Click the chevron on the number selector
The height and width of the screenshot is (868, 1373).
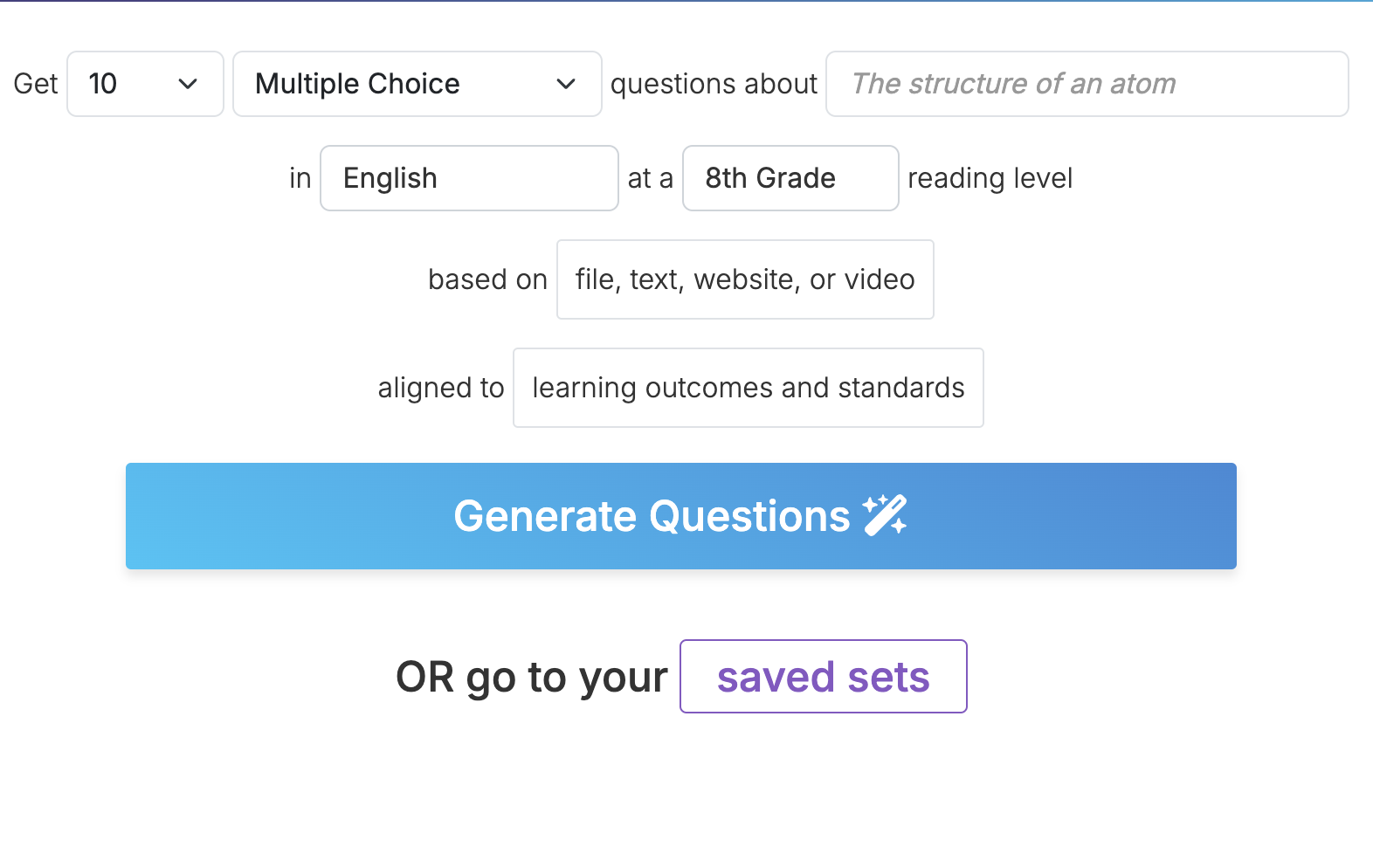click(x=187, y=84)
